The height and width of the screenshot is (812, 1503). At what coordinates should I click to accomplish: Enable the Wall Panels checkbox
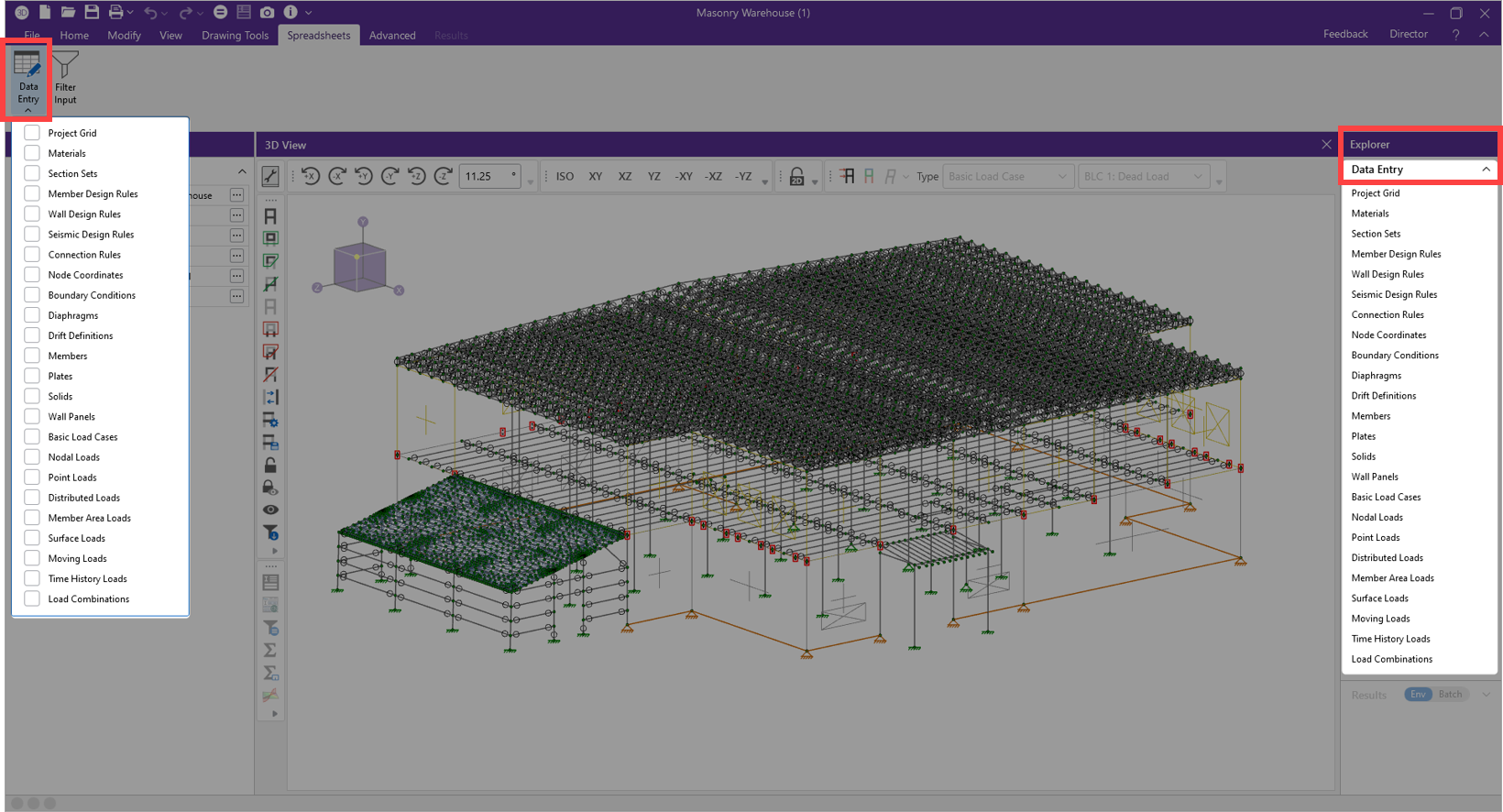(32, 416)
